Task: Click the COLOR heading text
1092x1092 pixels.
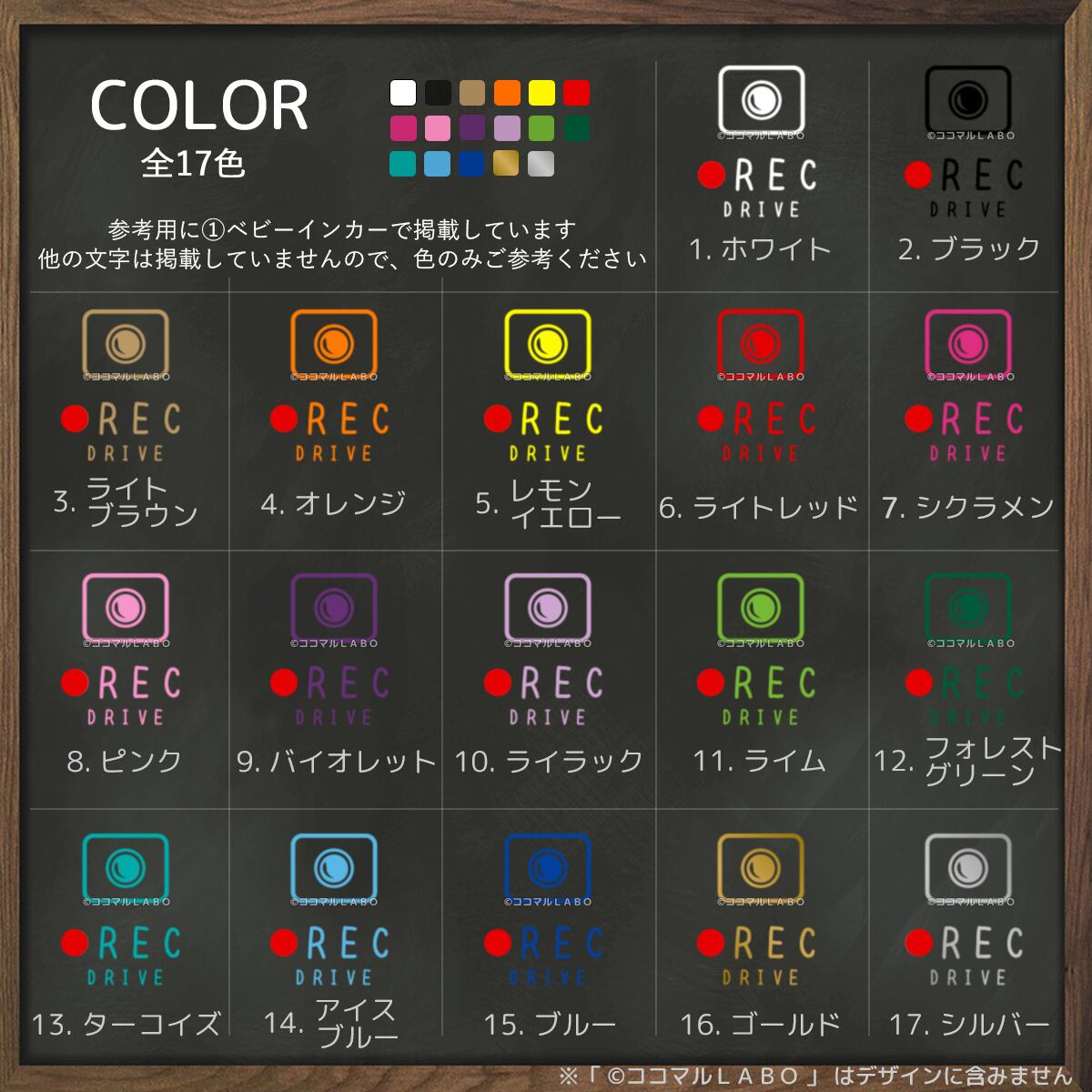Action: 199,106
